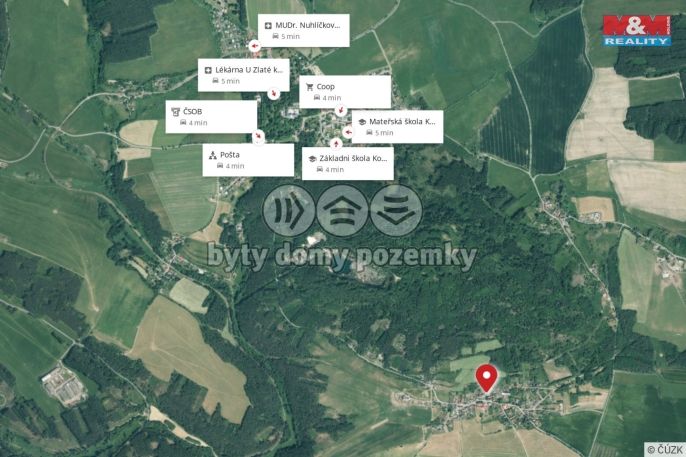Click the arrow marker above Základní škola label

336,143
